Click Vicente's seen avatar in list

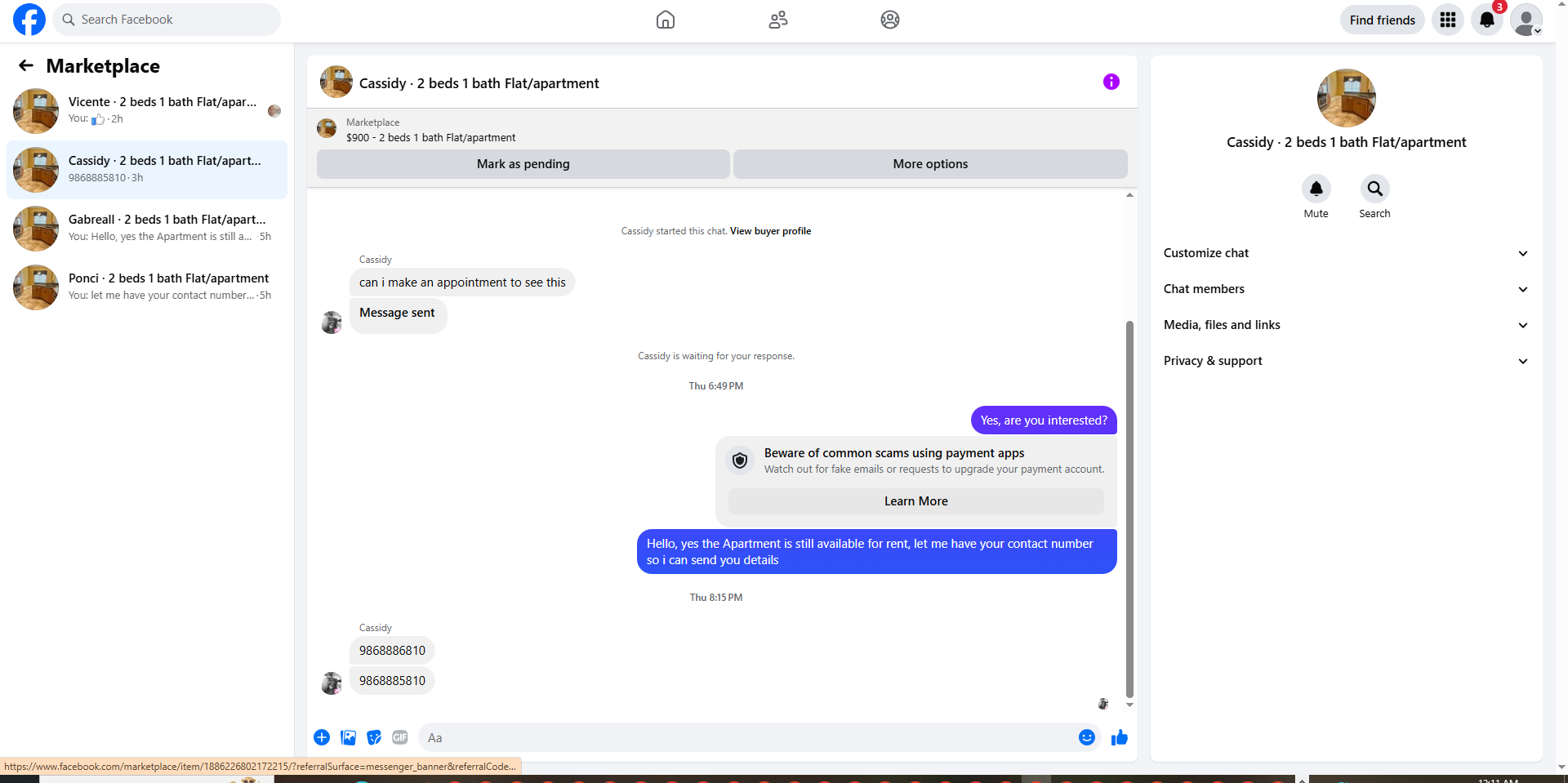pyautogui.click(x=274, y=111)
